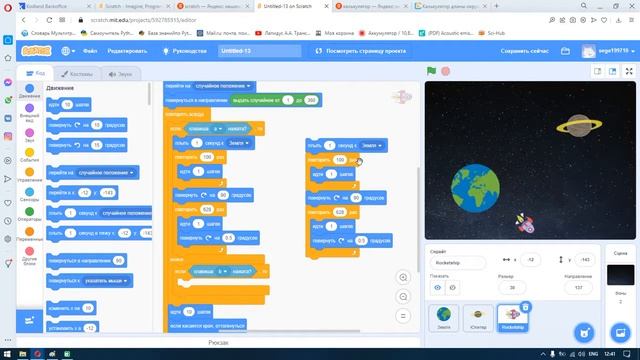Zoom in the code workspace
This screenshot has height=360, width=640.
point(403,278)
